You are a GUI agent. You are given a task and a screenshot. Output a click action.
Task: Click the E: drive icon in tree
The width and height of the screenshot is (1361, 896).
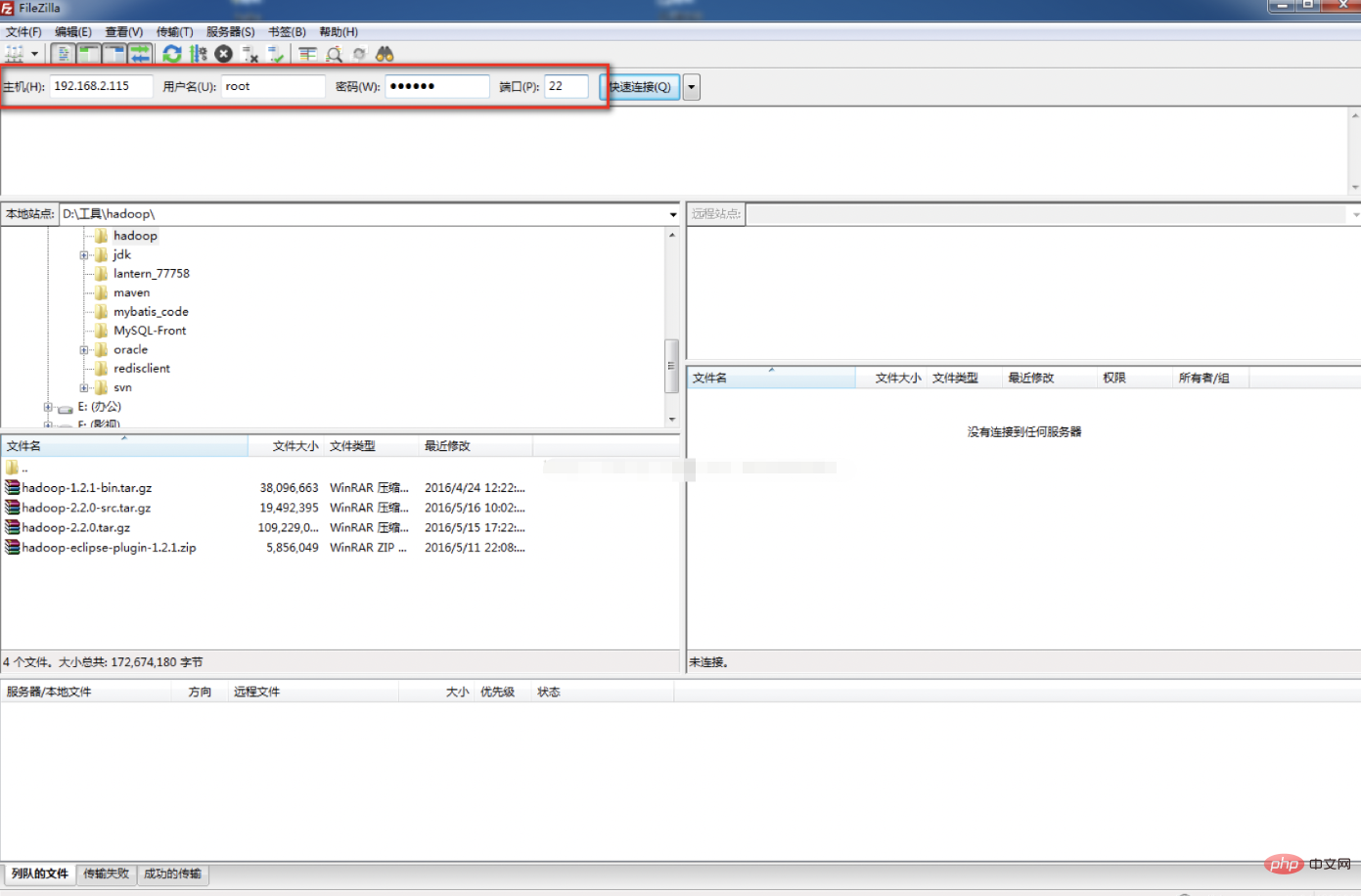pyautogui.click(x=65, y=407)
